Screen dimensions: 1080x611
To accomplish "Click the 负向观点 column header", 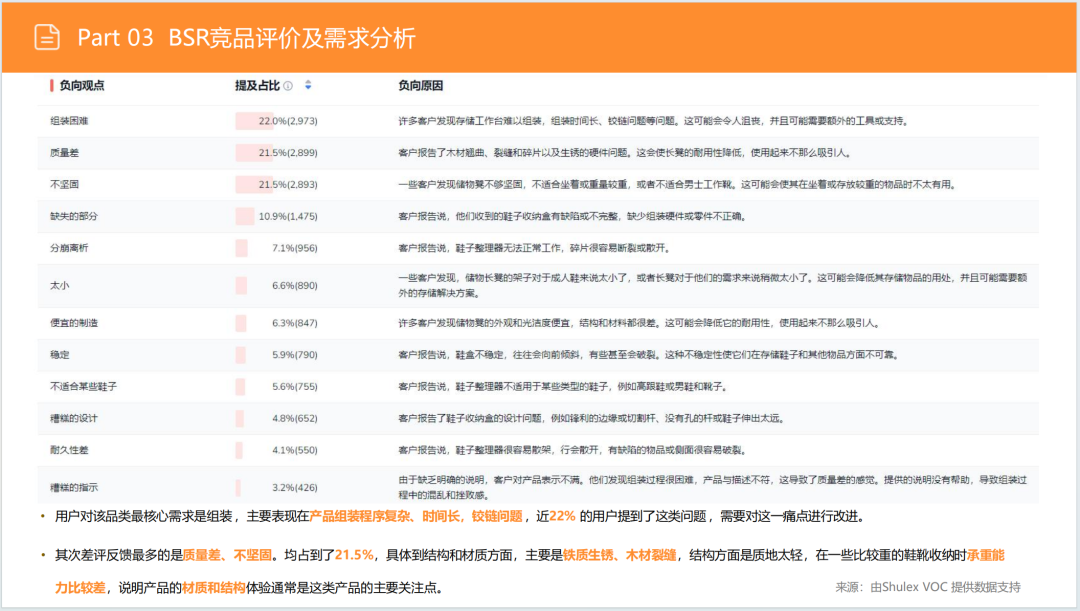I will 81,85.
